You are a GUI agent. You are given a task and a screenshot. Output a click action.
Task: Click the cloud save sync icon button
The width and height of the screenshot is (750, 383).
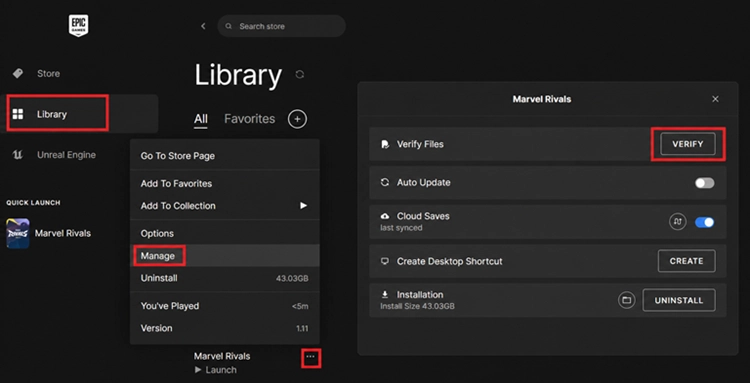click(x=677, y=222)
